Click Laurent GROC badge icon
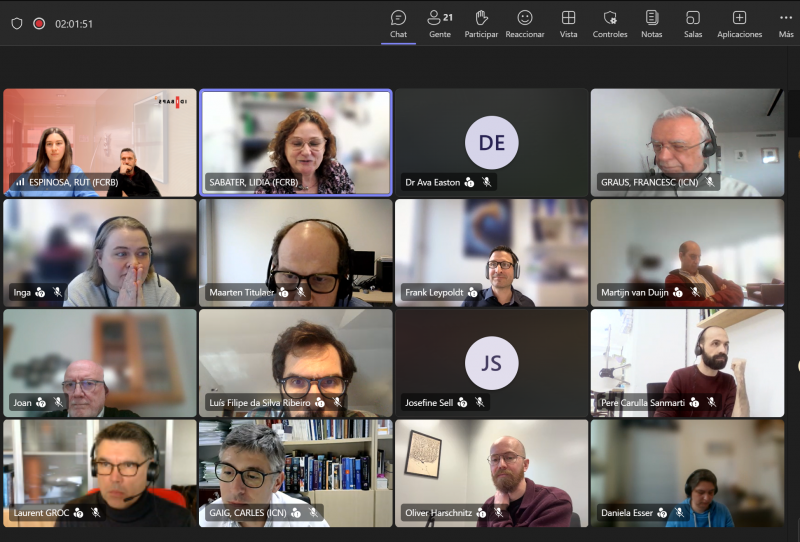The width and height of the screenshot is (800, 542). pos(78,513)
